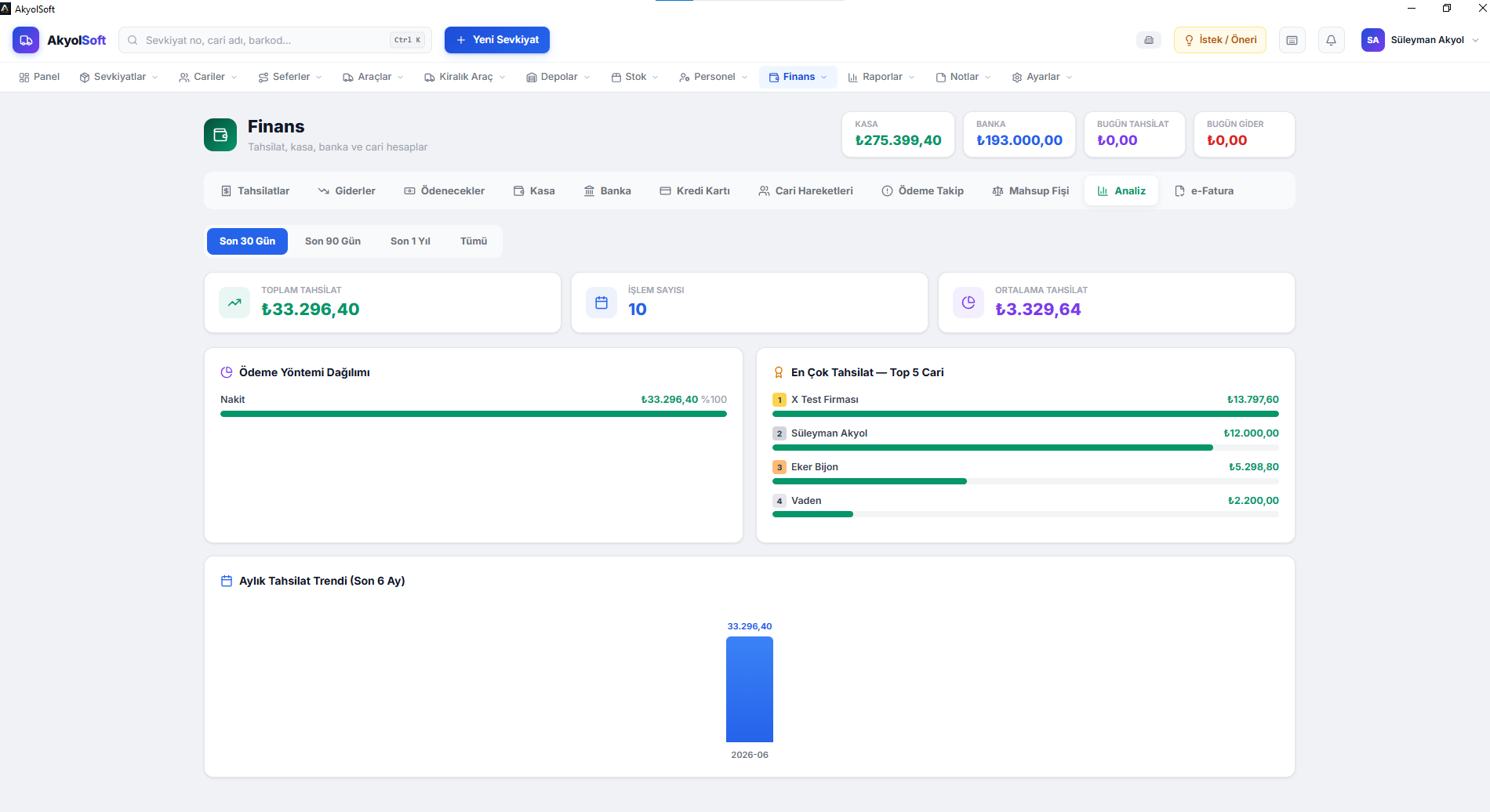Open the Raporlar menu

coord(882,77)
